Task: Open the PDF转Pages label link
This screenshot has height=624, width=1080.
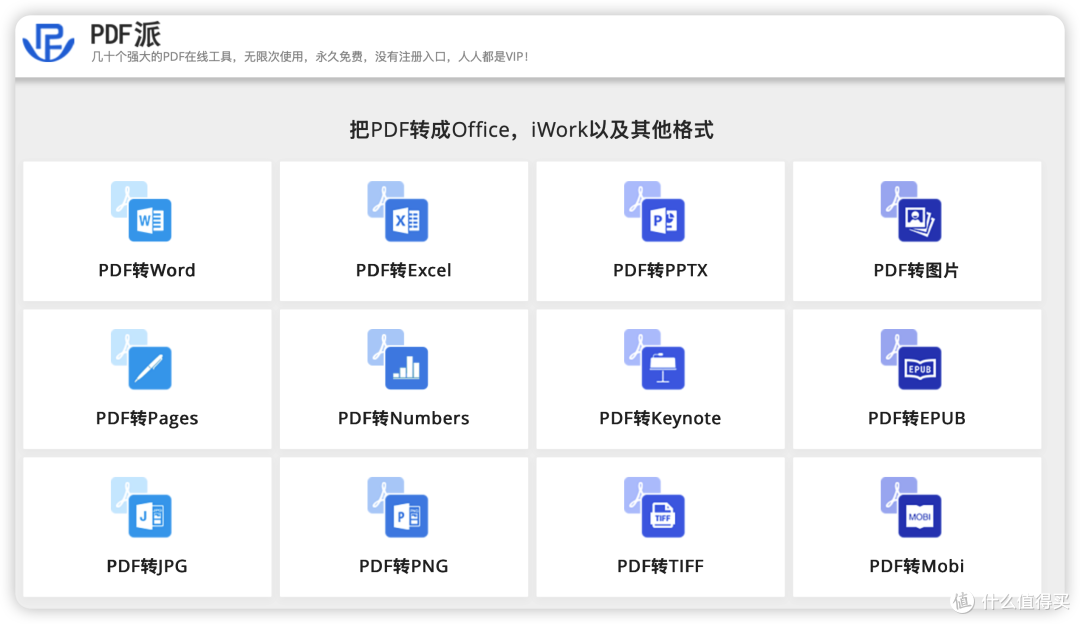Action: tap(147, 419)
